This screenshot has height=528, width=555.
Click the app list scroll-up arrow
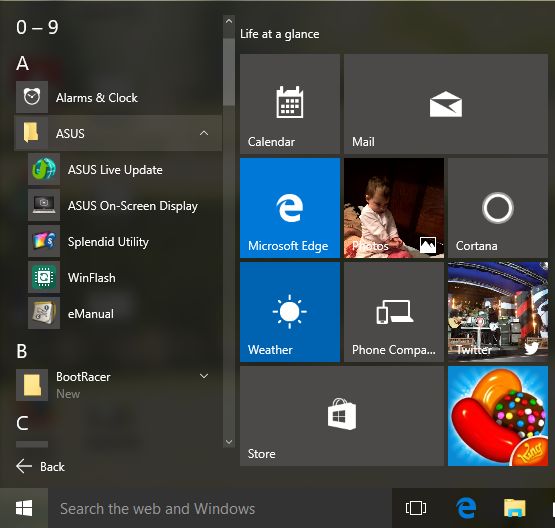tap(229, 21)
